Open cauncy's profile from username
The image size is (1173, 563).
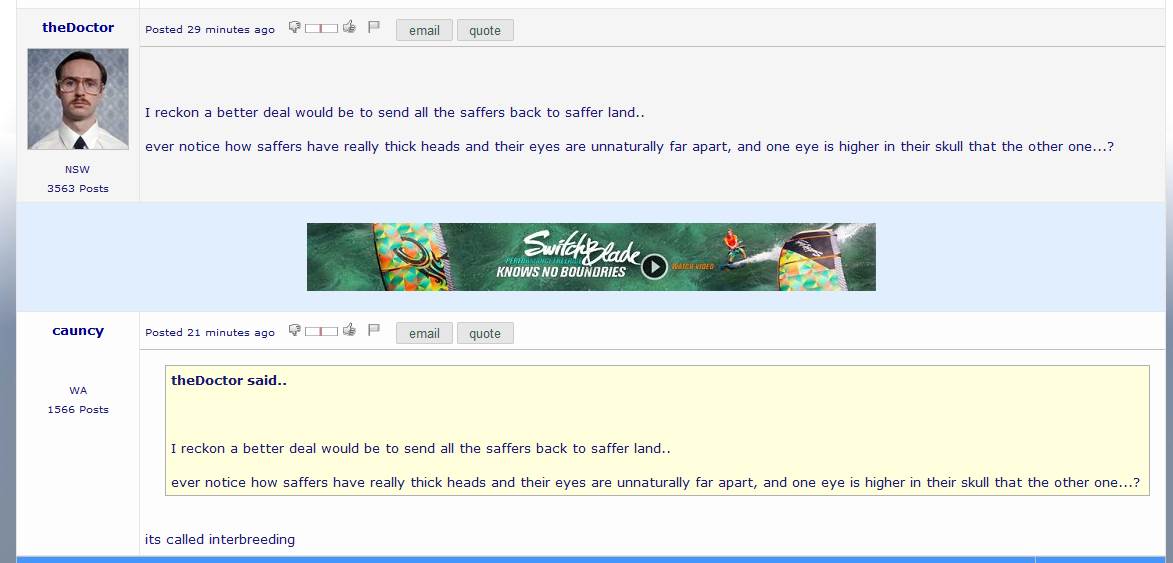coord(78,330)
